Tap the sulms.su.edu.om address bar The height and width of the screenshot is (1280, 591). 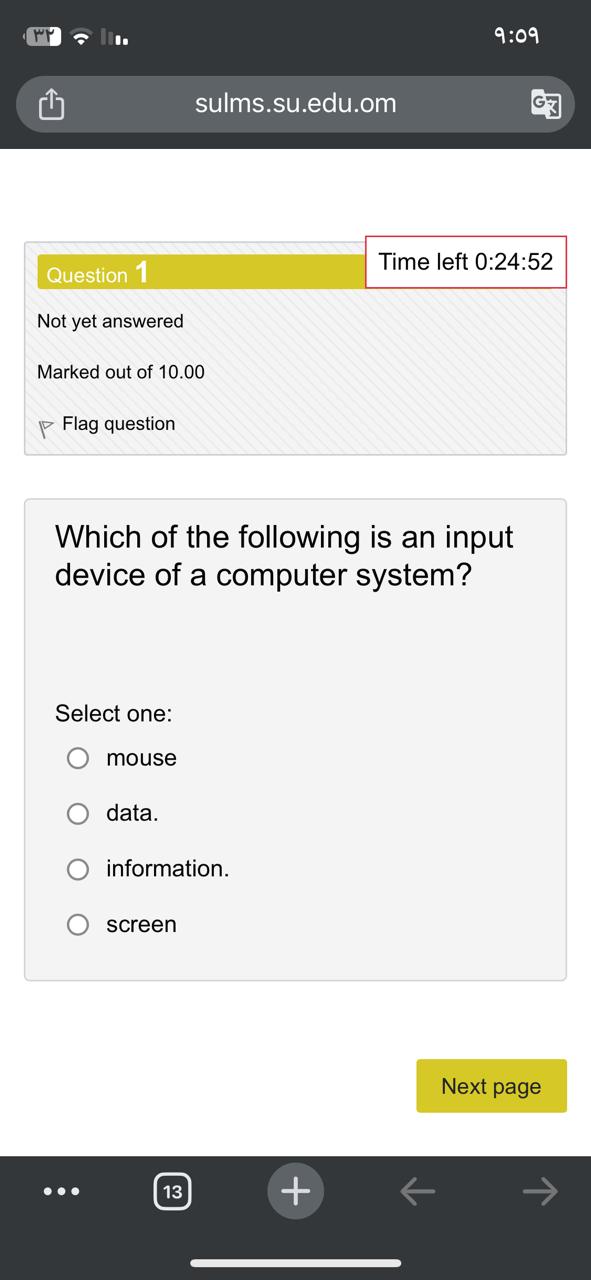coord(295,103)
